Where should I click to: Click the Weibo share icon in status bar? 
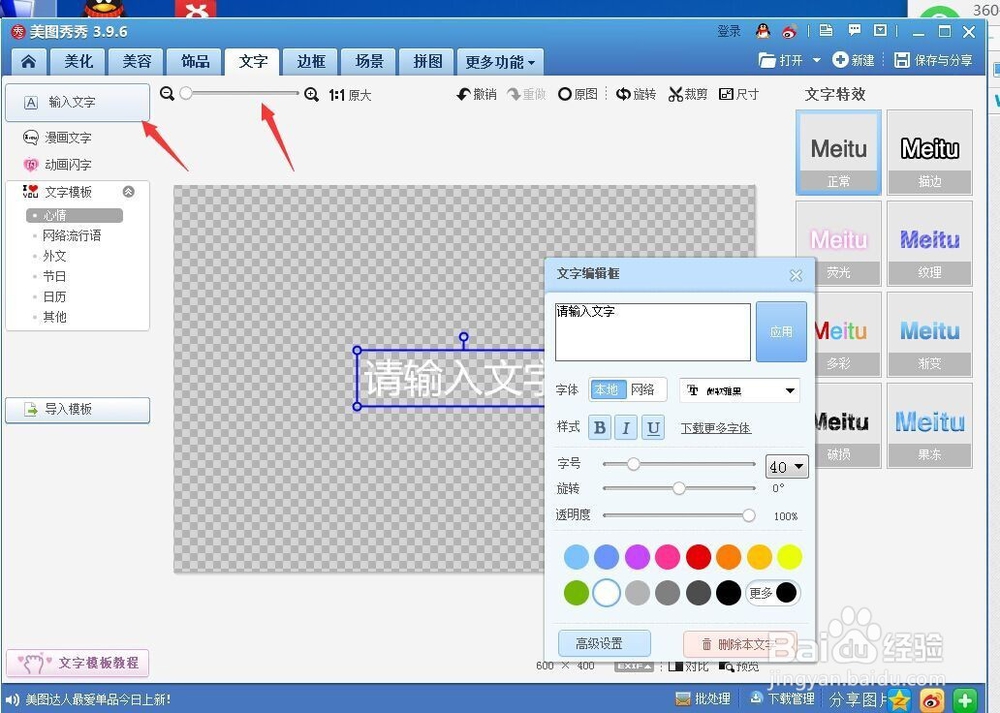[932, 700]
